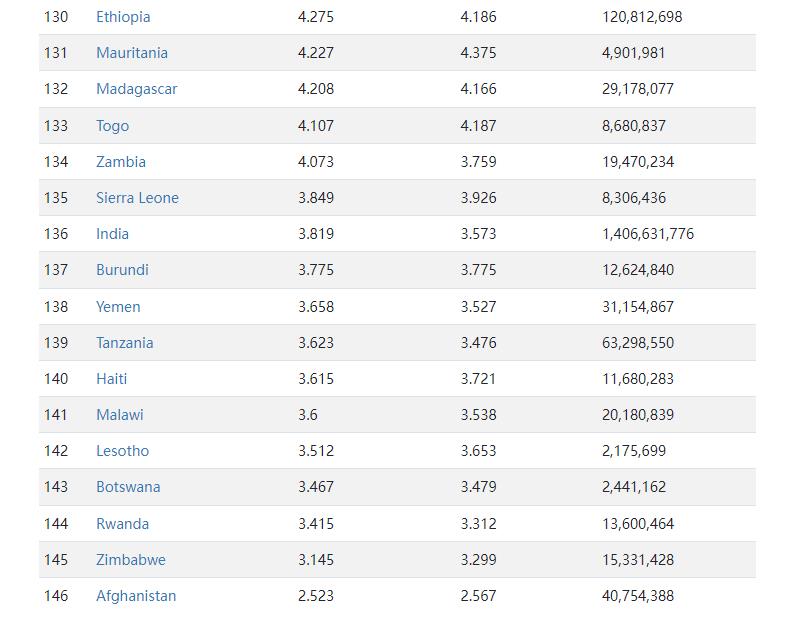Click Afghanistan's score cell 2.523
Image resolution: width=795 pixels, height=627 pixels.
(x=316, y=596)
